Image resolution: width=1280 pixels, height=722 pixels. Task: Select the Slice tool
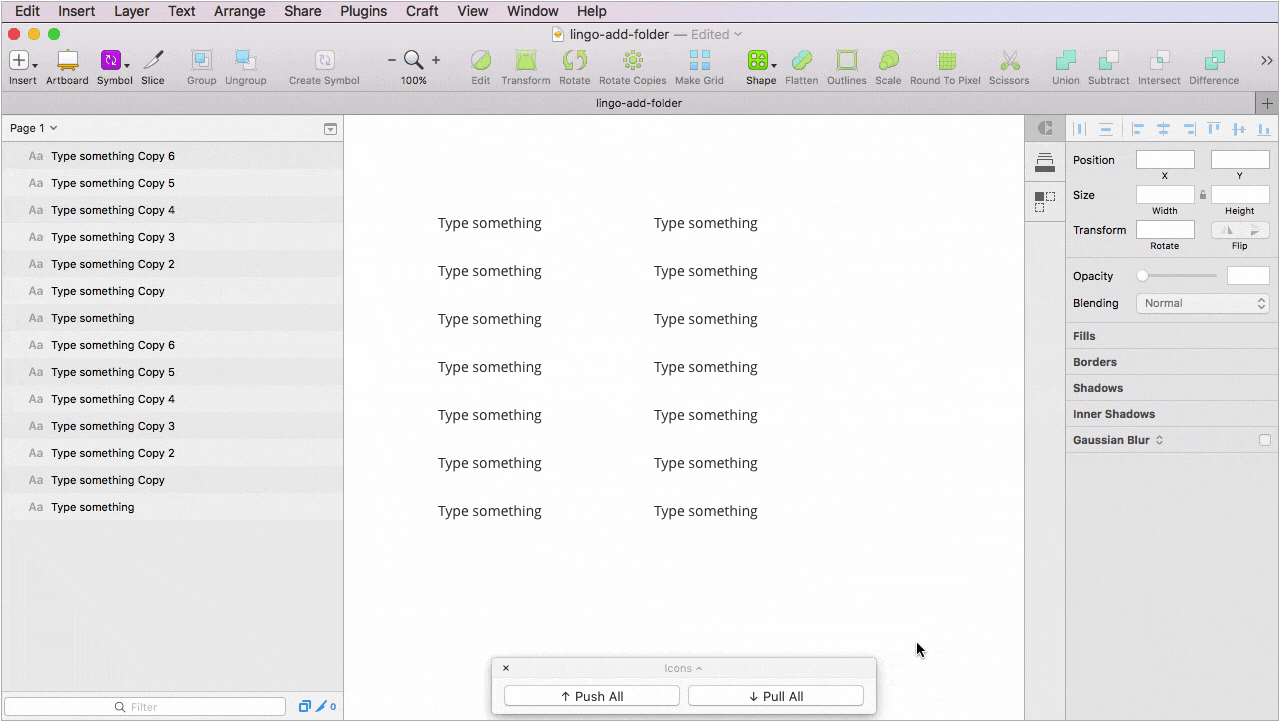coord(153,60)
